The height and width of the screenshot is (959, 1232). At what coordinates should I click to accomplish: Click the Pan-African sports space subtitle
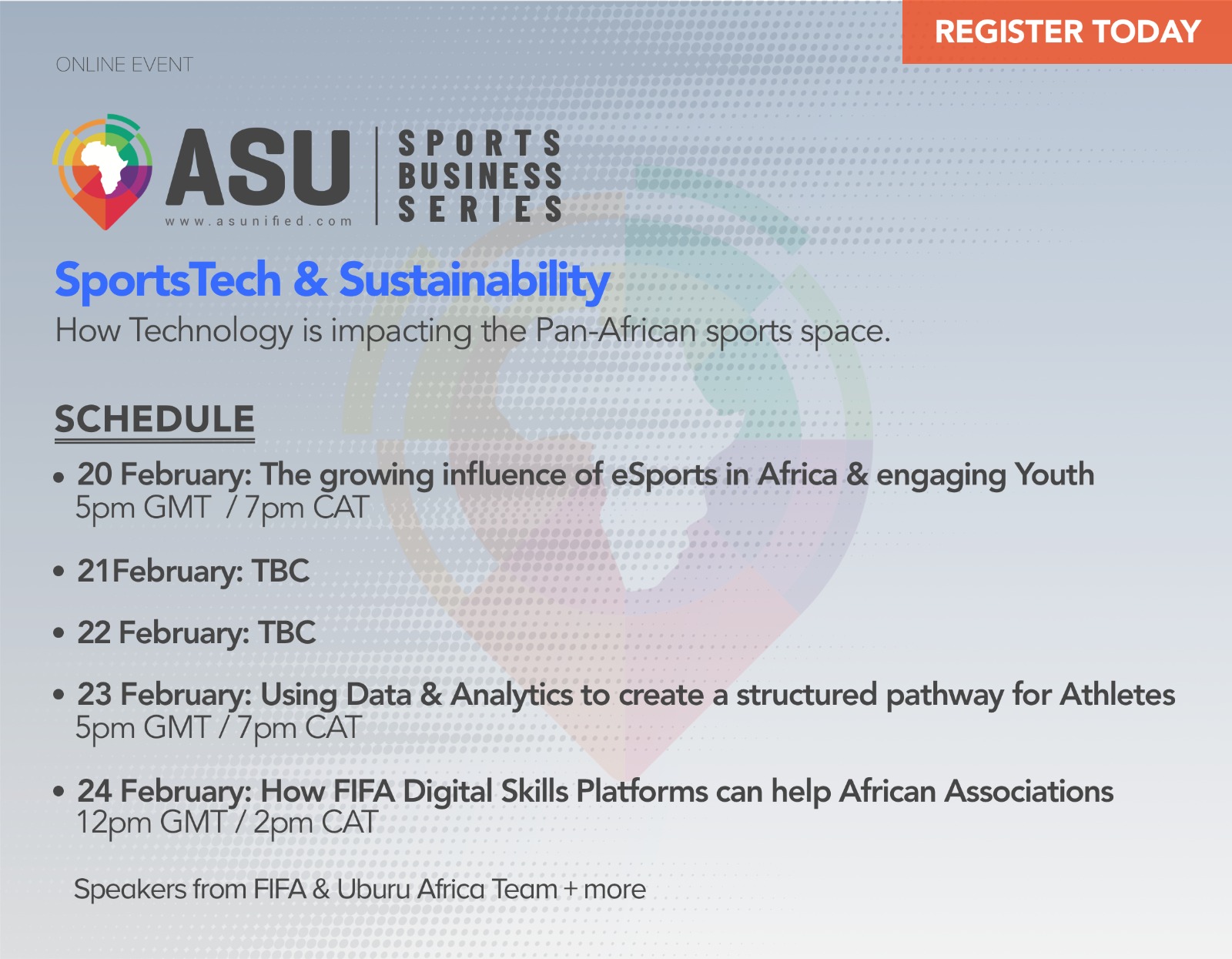[x=473, y=331]
